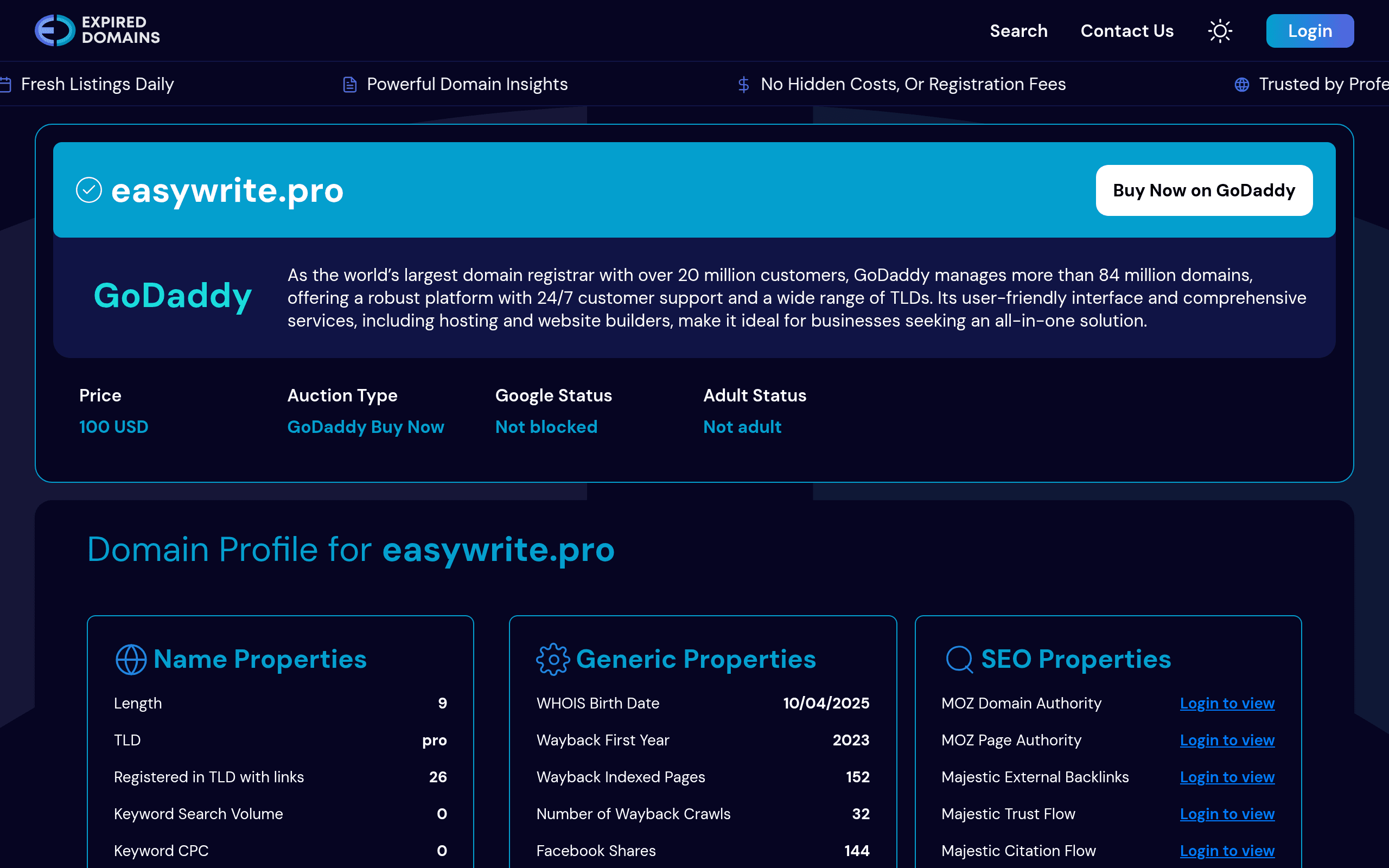The height and width of the screenshot is (868, 1389).
Task: Click the document icon by Powerful Domain Insights
Action: pos(349,85)
